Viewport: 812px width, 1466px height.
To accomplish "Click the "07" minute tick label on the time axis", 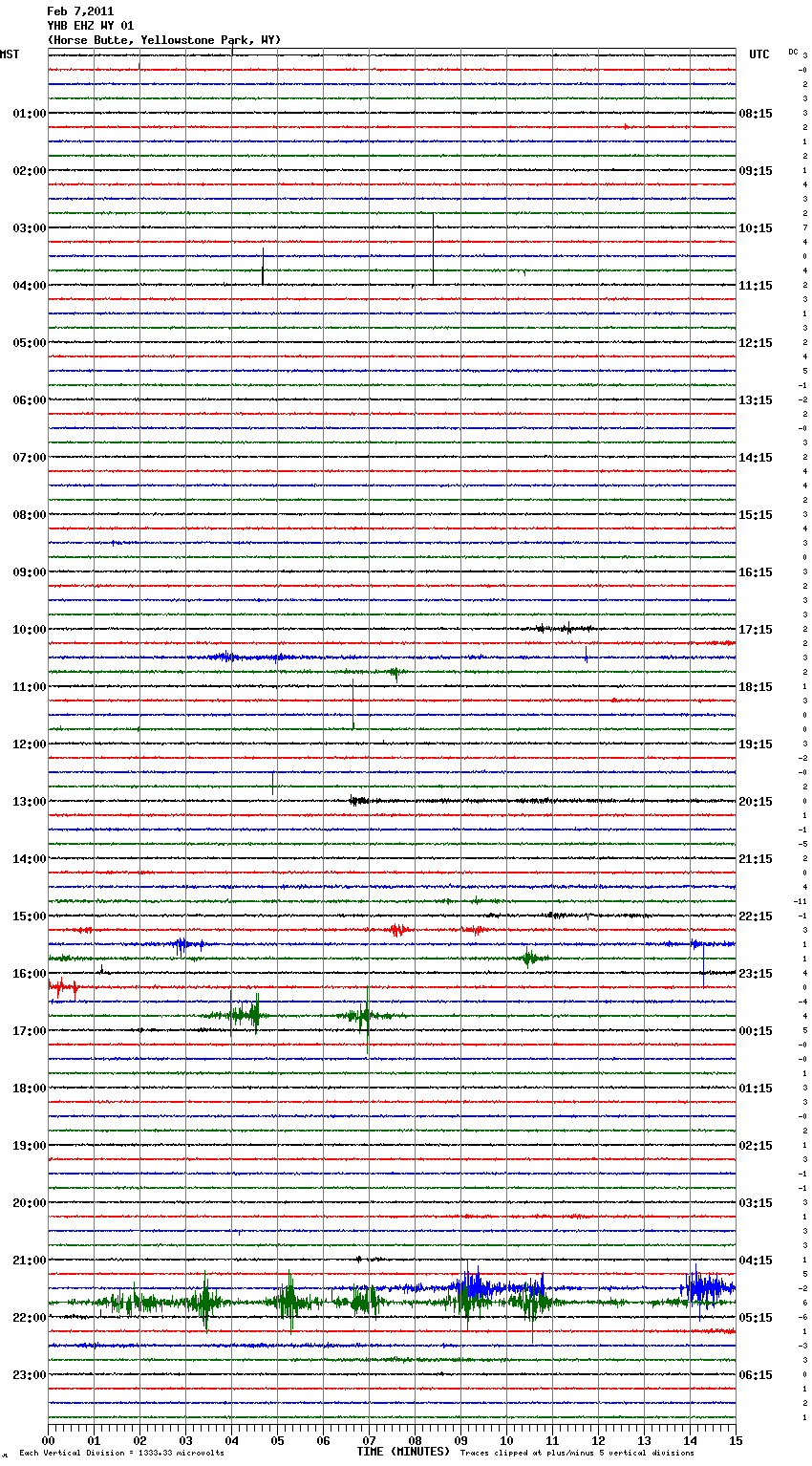I will 369,1440.
